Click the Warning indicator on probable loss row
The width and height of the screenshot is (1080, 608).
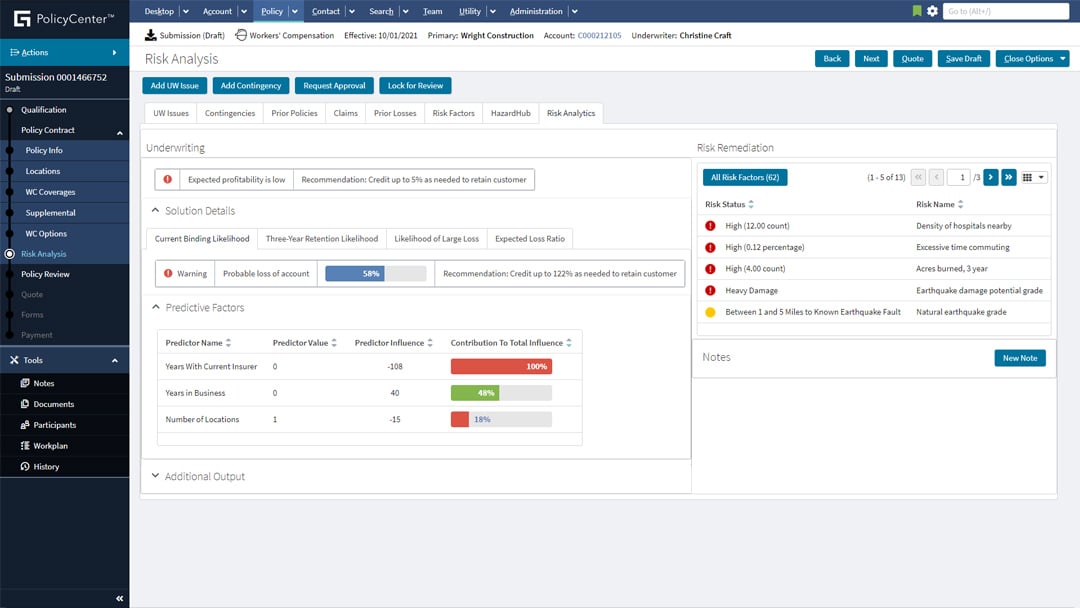pyautogui.click(x=184, y=272)
